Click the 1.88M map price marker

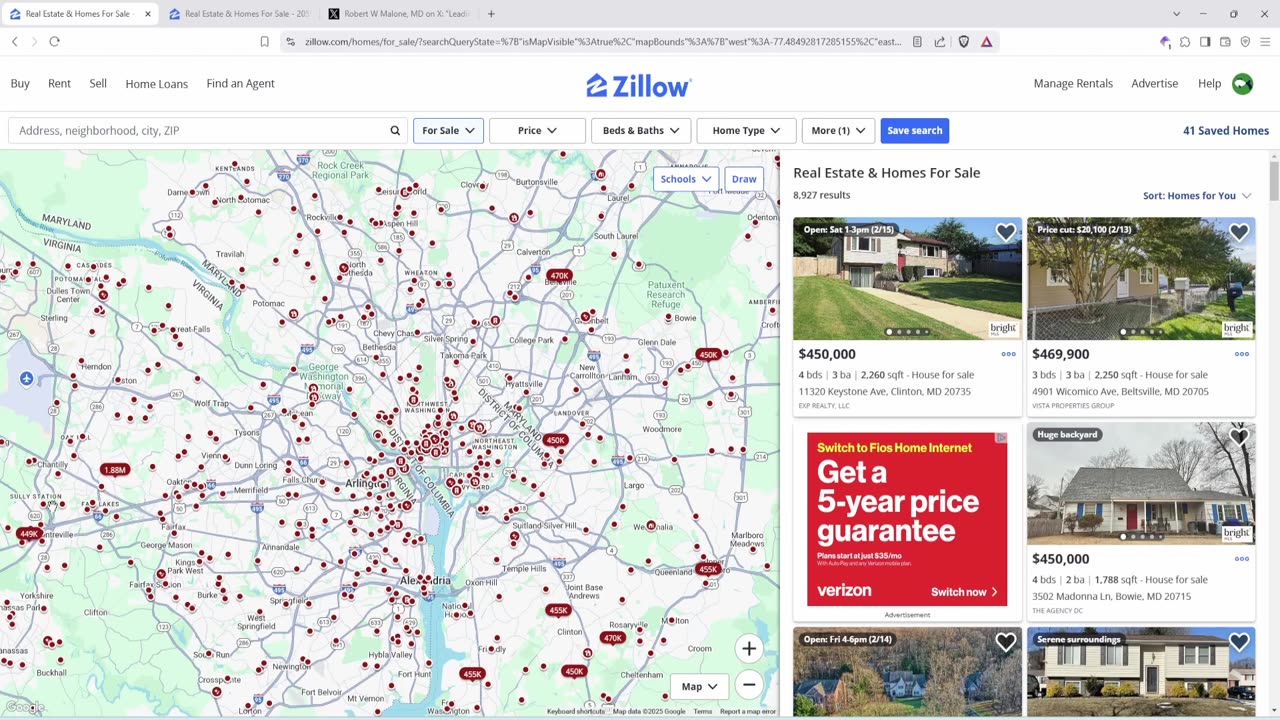tap(115, 470)
